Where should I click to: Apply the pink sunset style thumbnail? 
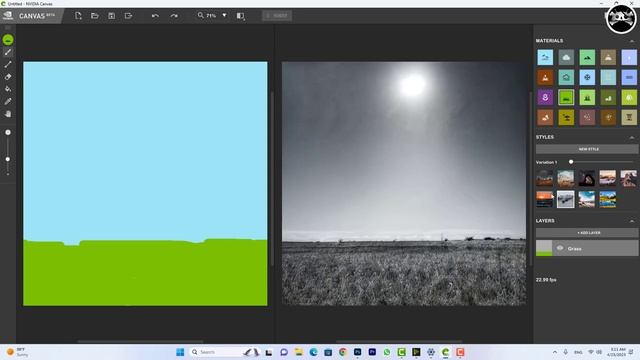608,178
